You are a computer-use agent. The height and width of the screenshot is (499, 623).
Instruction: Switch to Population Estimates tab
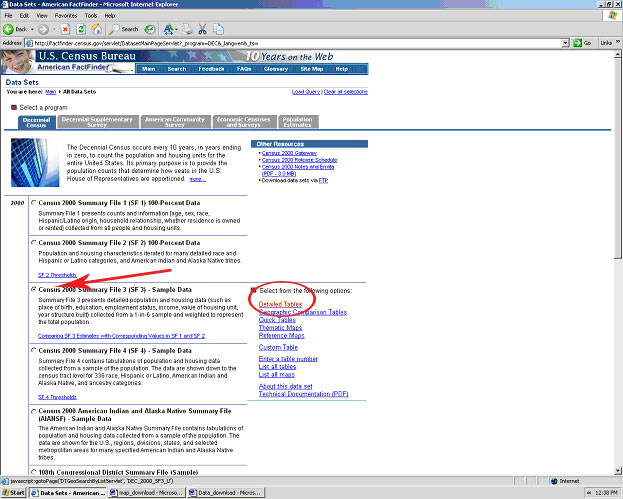coord(297,122)
